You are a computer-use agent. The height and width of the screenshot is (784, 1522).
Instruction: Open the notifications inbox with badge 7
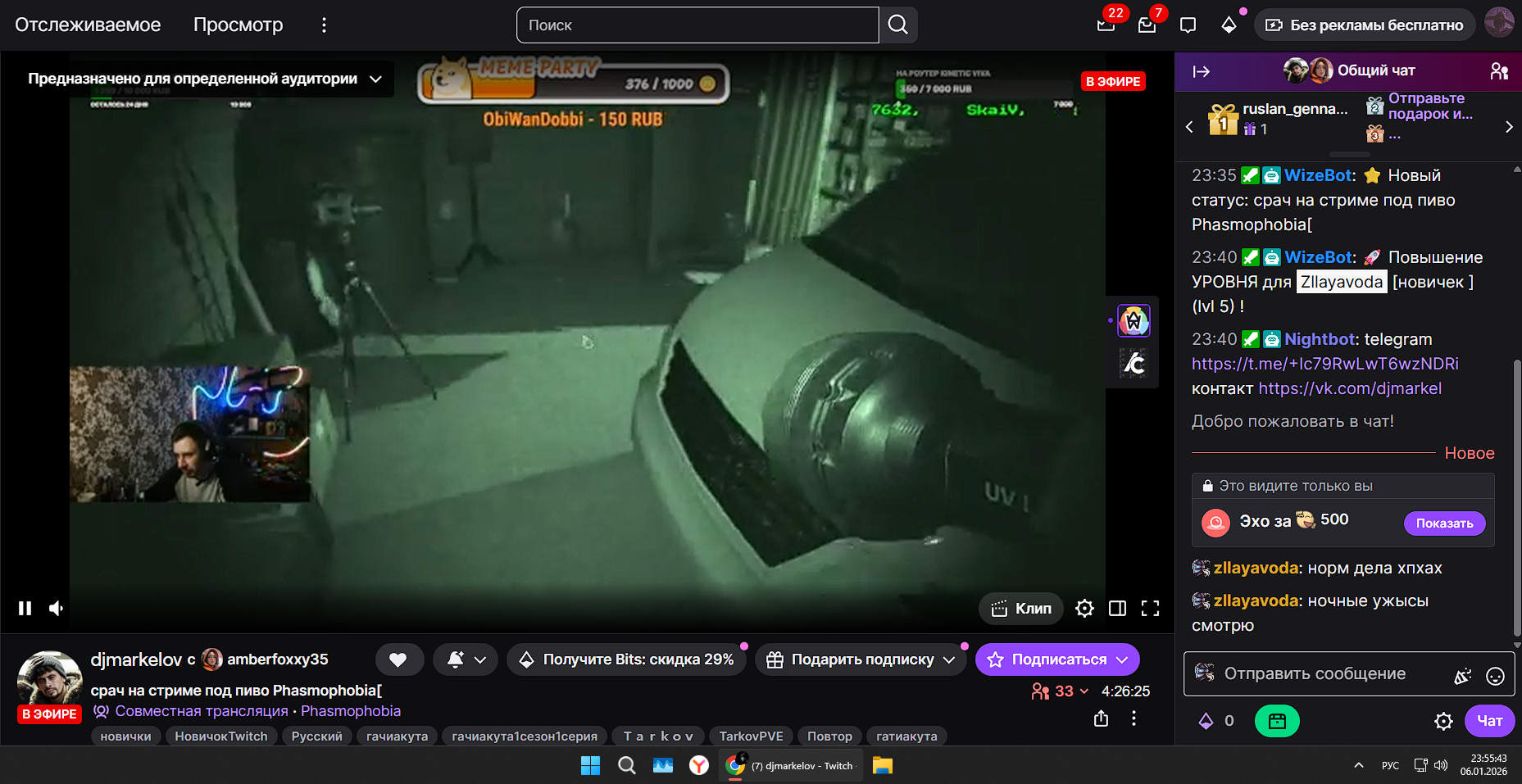[x=1147, y=25]
